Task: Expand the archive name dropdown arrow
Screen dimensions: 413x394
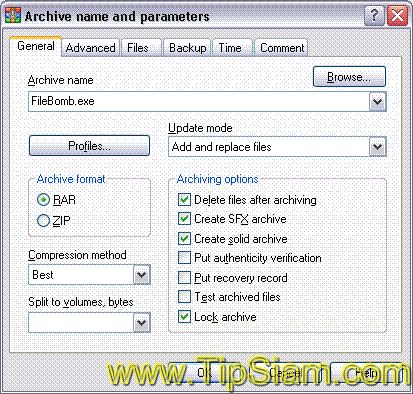Action: pos(377,102)
